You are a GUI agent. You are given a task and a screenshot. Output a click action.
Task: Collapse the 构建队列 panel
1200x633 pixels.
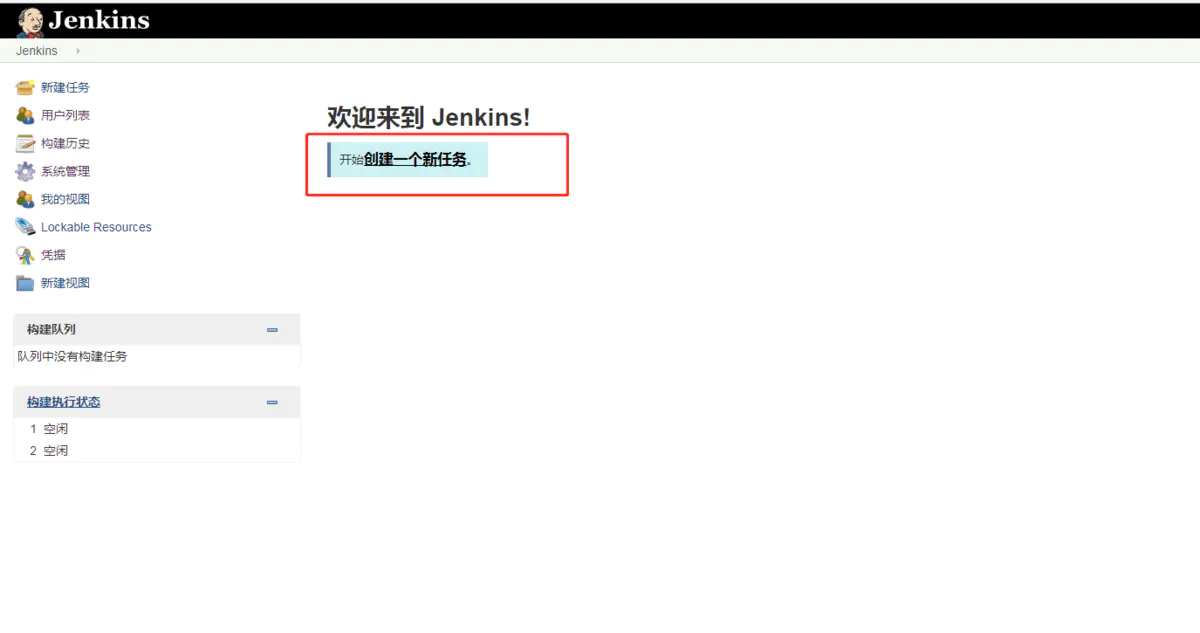click(272, 330)
